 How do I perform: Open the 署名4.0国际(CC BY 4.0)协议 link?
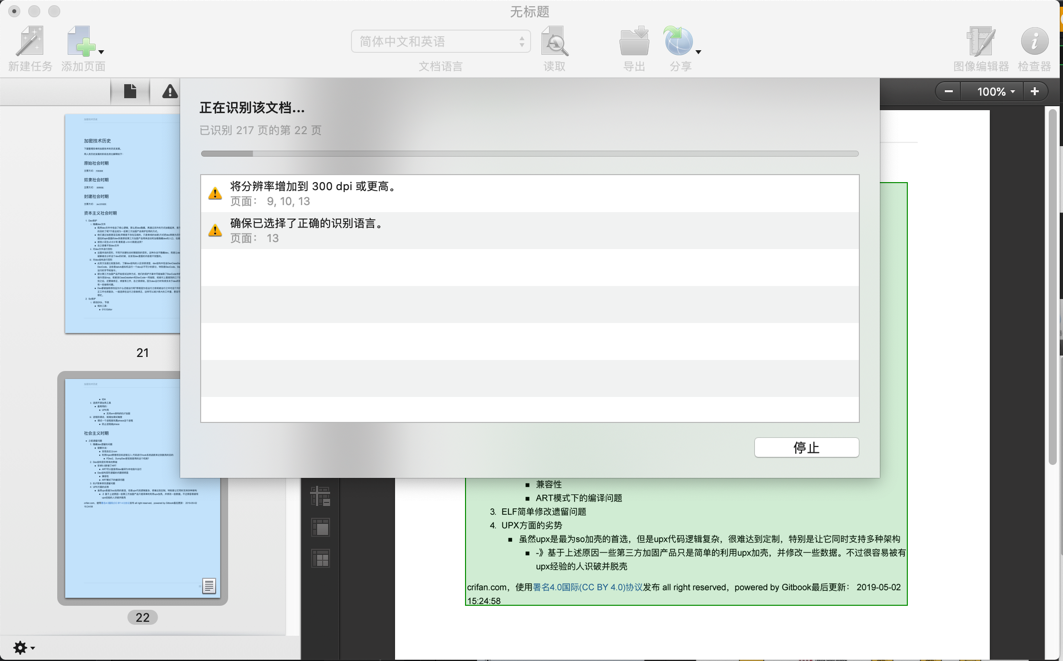pyautogui.click(x=588, y=587)
